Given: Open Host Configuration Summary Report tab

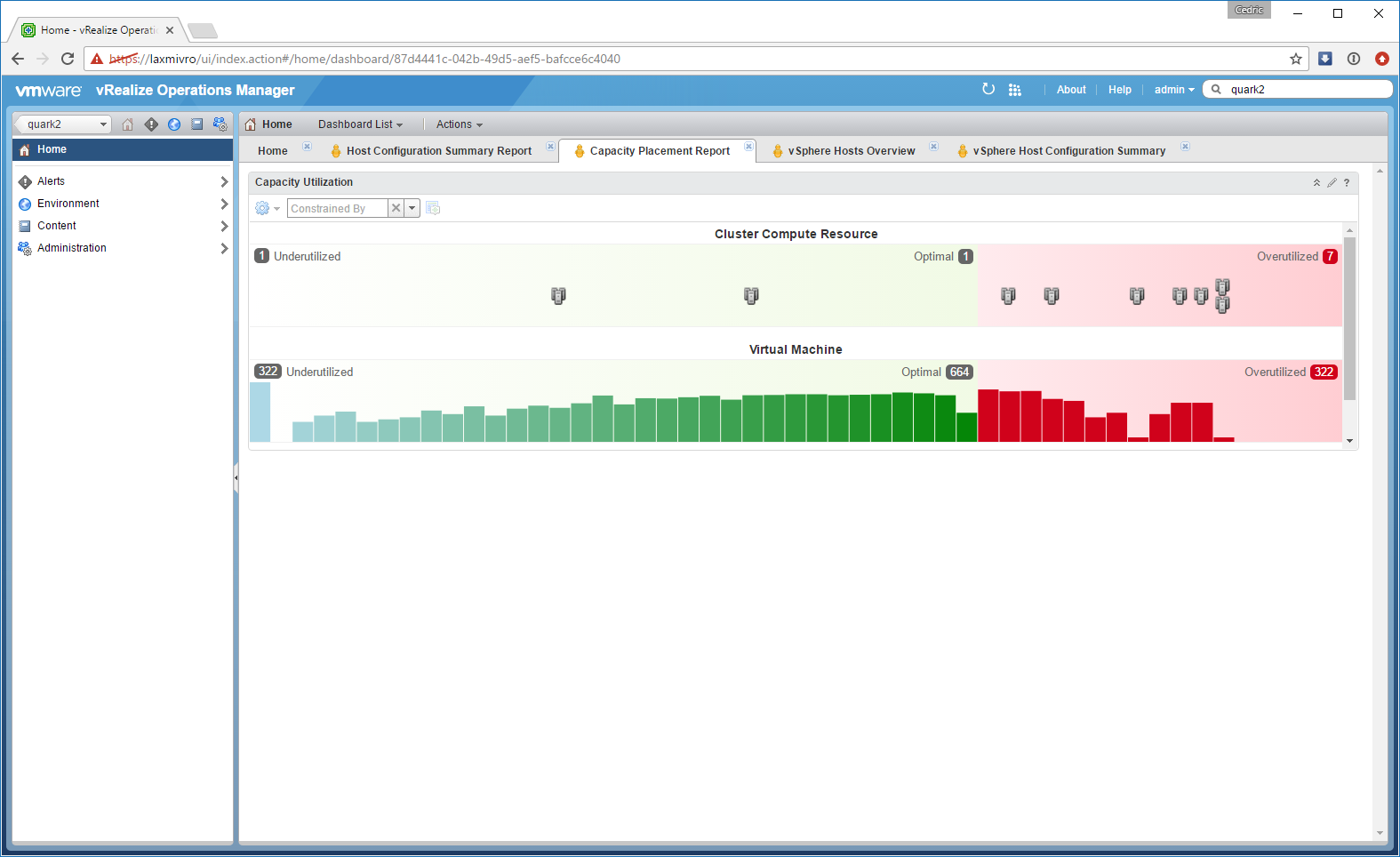Looking at the screenshot, I should pos(438,151).
